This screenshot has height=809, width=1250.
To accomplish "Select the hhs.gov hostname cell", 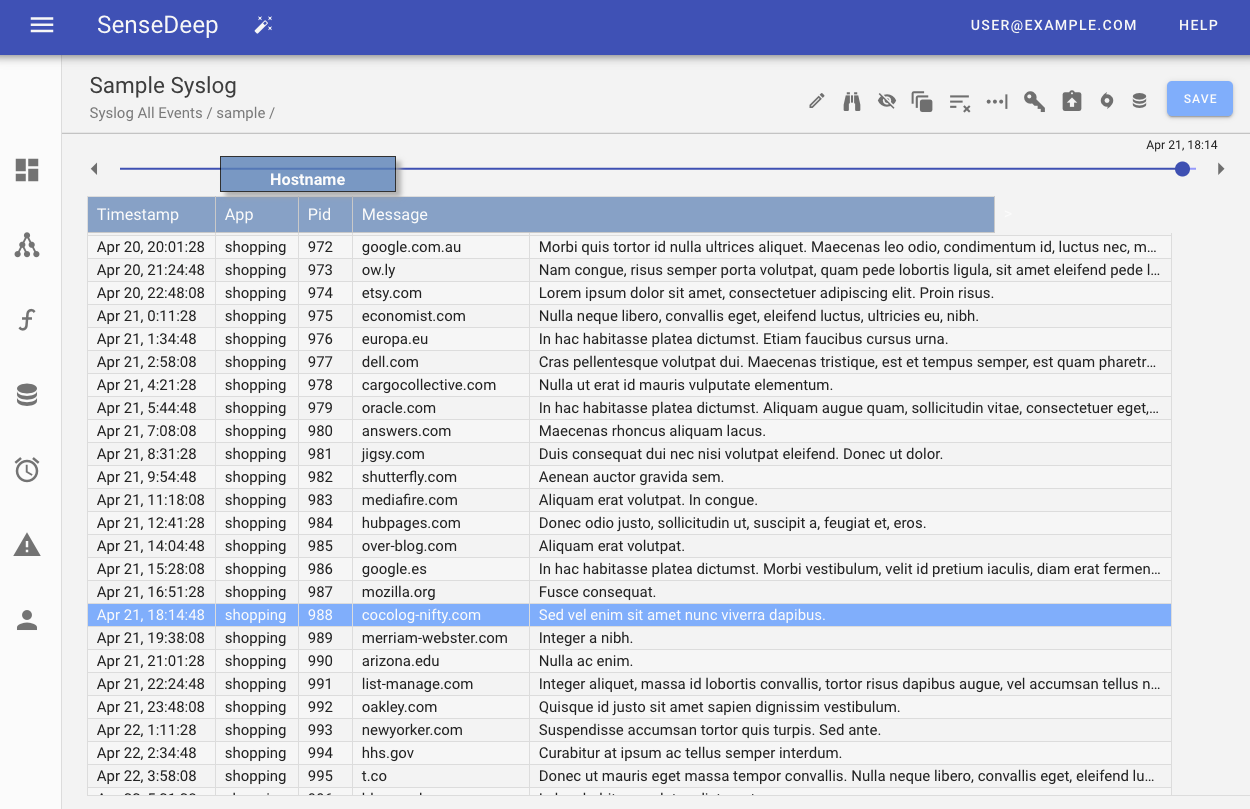I will 441,753.
